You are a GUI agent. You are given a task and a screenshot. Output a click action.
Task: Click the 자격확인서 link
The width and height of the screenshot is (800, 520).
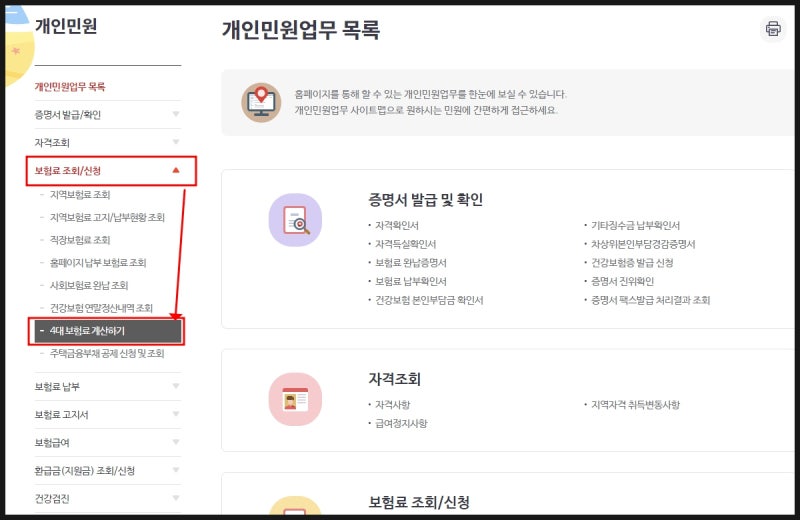pos(397,226)
